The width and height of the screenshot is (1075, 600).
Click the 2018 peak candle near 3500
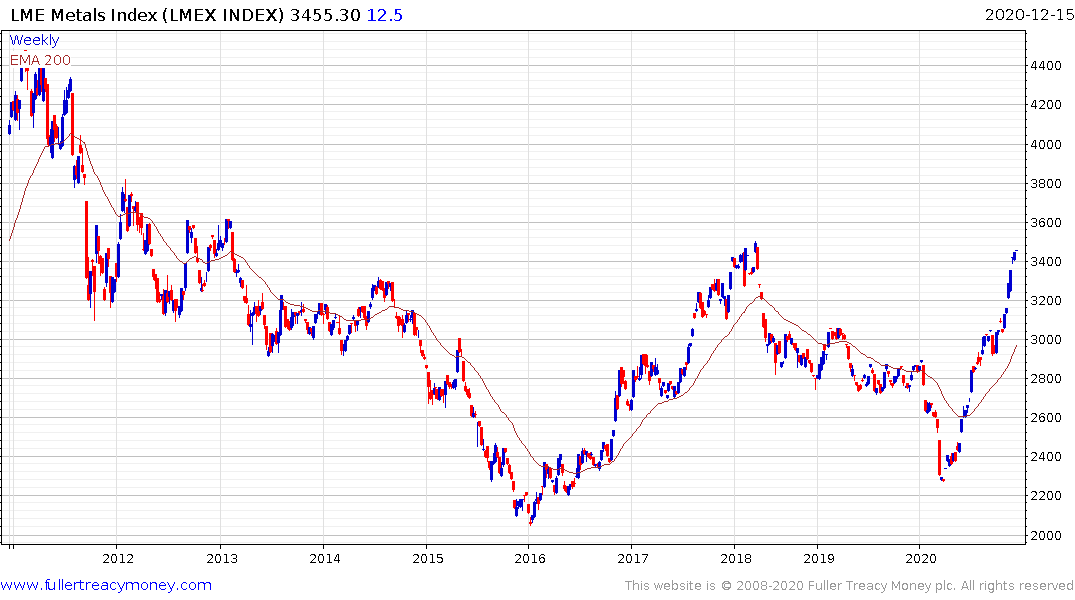tap(755, 248)
